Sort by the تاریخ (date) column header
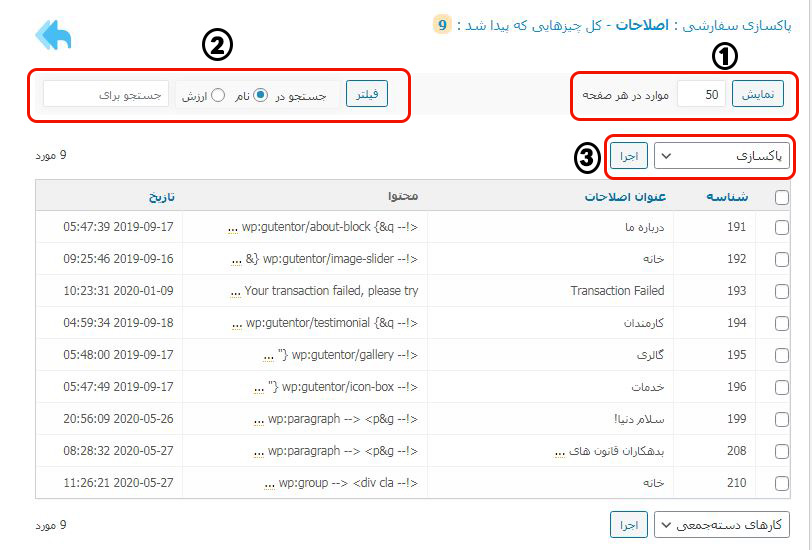The image size is (812, 550). tap(162, 197)
